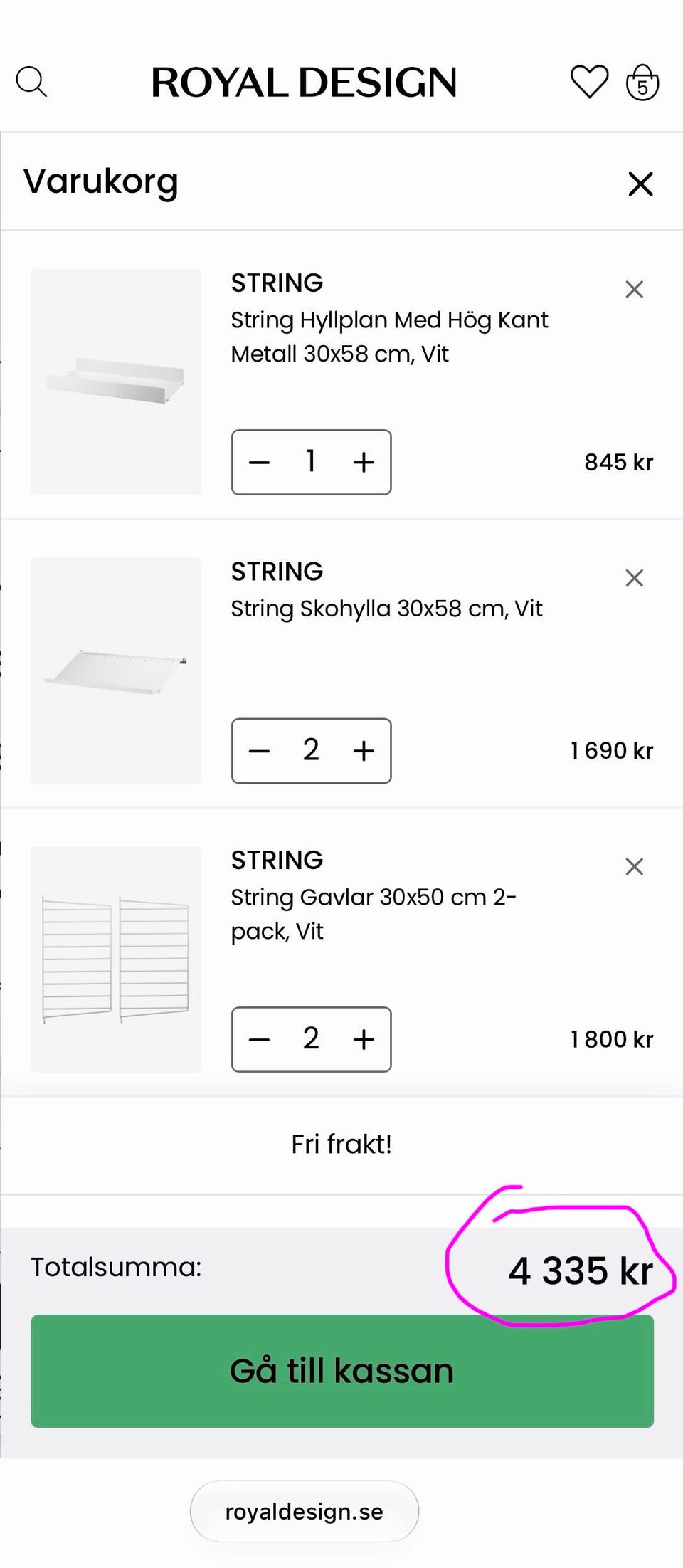Remove String Hyllplan Med Hög Kant item
The height and width of the screenshot is (1568, 683).
point(634,289)
